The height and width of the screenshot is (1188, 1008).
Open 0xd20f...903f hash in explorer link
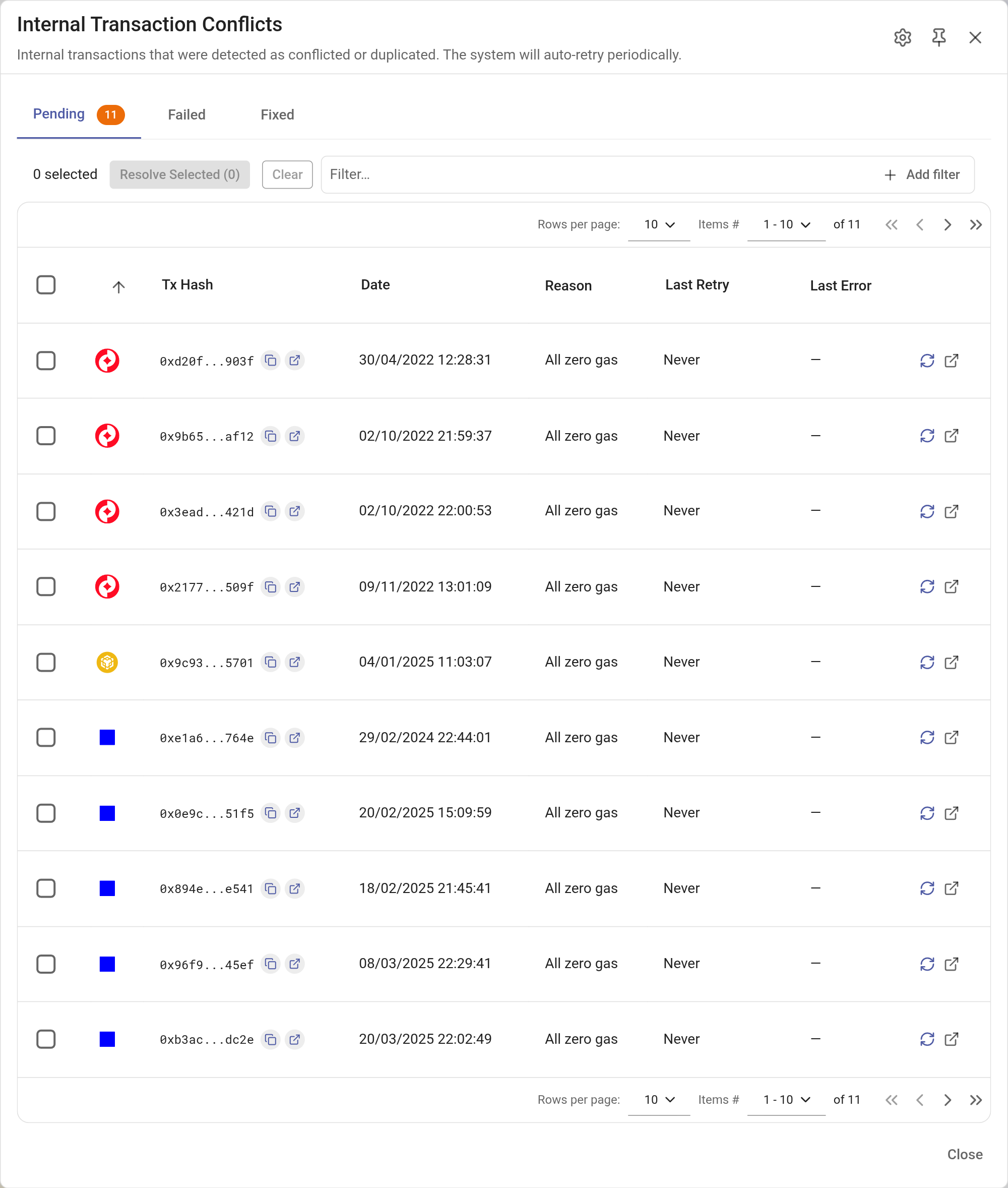(294, 361)
